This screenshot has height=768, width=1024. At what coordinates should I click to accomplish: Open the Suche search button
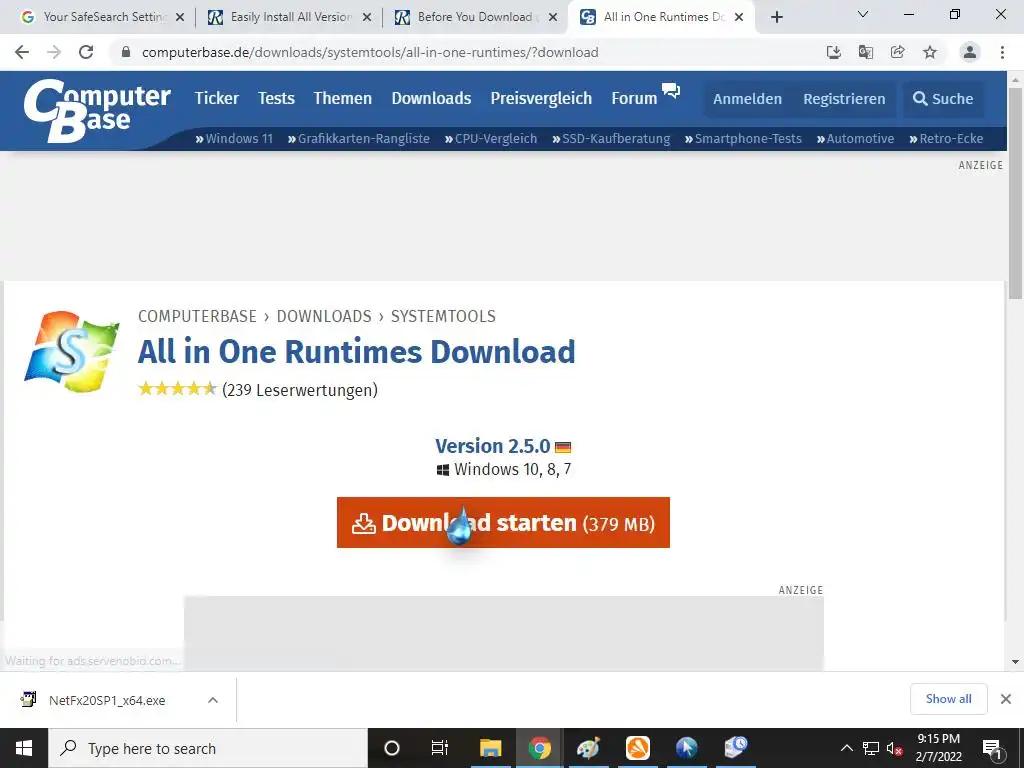pyautogui.click(x=943, y=99)
